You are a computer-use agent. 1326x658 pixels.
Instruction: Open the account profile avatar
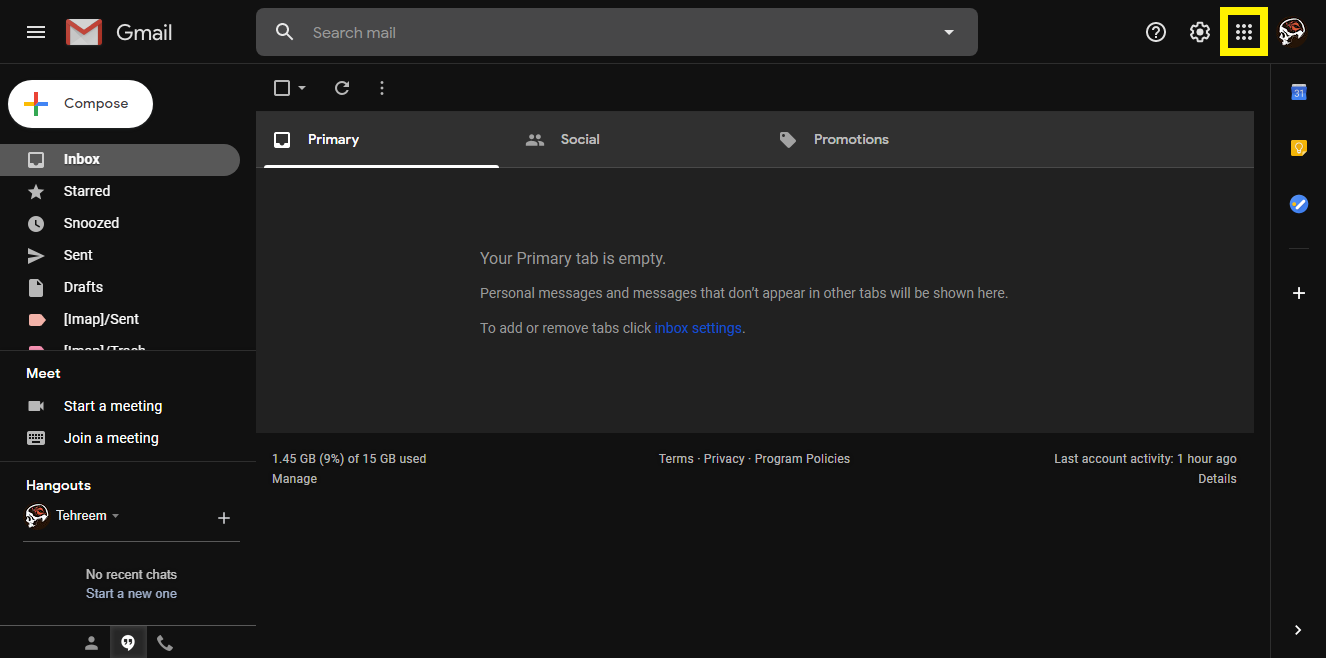pyautogui.click(x=1292, y=32)
